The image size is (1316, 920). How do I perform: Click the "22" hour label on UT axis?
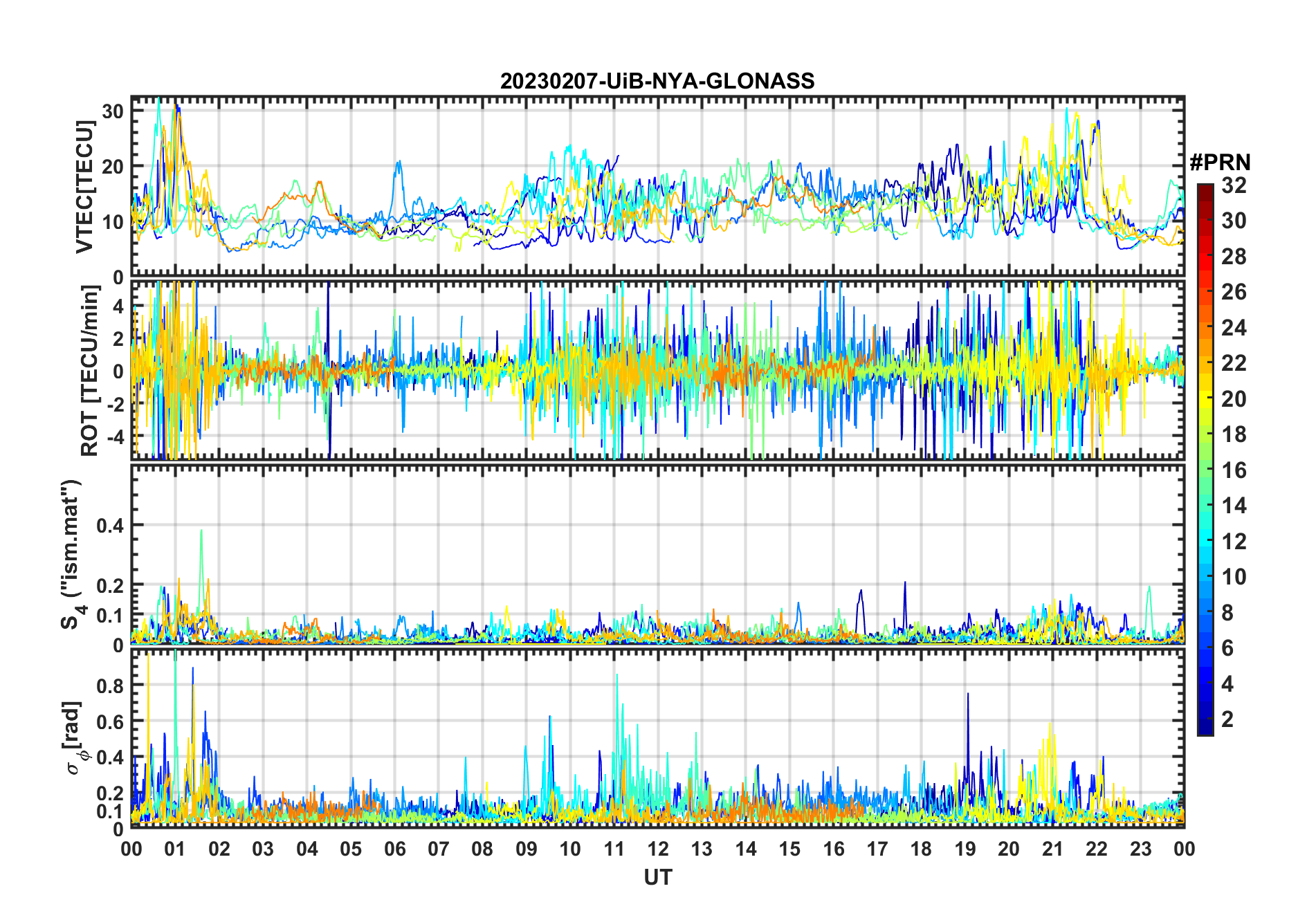pos(1097,849)
